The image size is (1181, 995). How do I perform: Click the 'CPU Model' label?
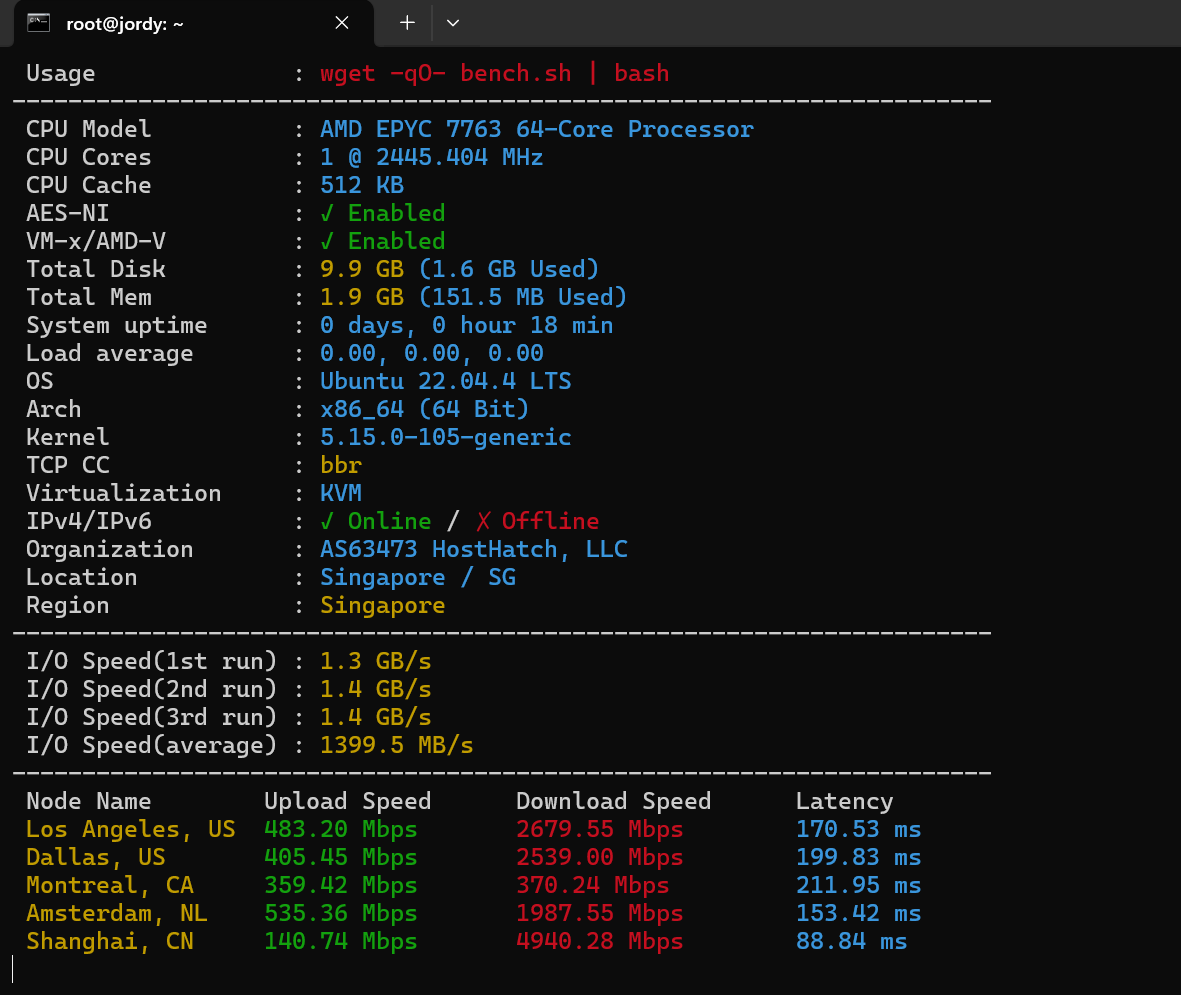click(x=89, y=130)
